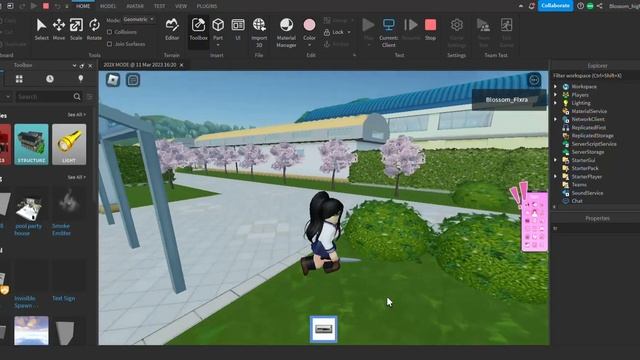This screenshot has width=640, height=360.
Task: Select ServerScriptService in Explorer
Action: pos(593,144)
